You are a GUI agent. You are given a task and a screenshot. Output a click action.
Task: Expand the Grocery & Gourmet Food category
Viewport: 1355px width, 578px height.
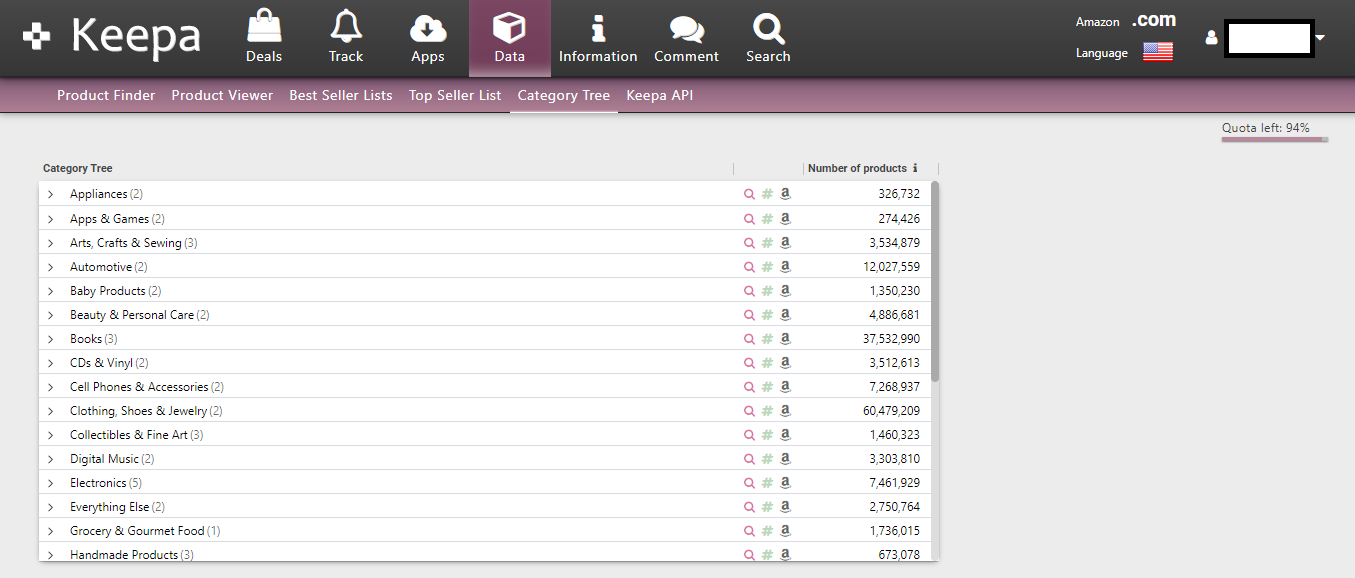[51, 530]
